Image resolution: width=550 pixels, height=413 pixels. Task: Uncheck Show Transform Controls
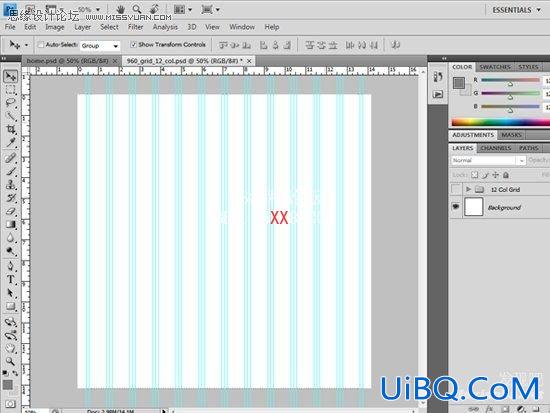[133, 45]
